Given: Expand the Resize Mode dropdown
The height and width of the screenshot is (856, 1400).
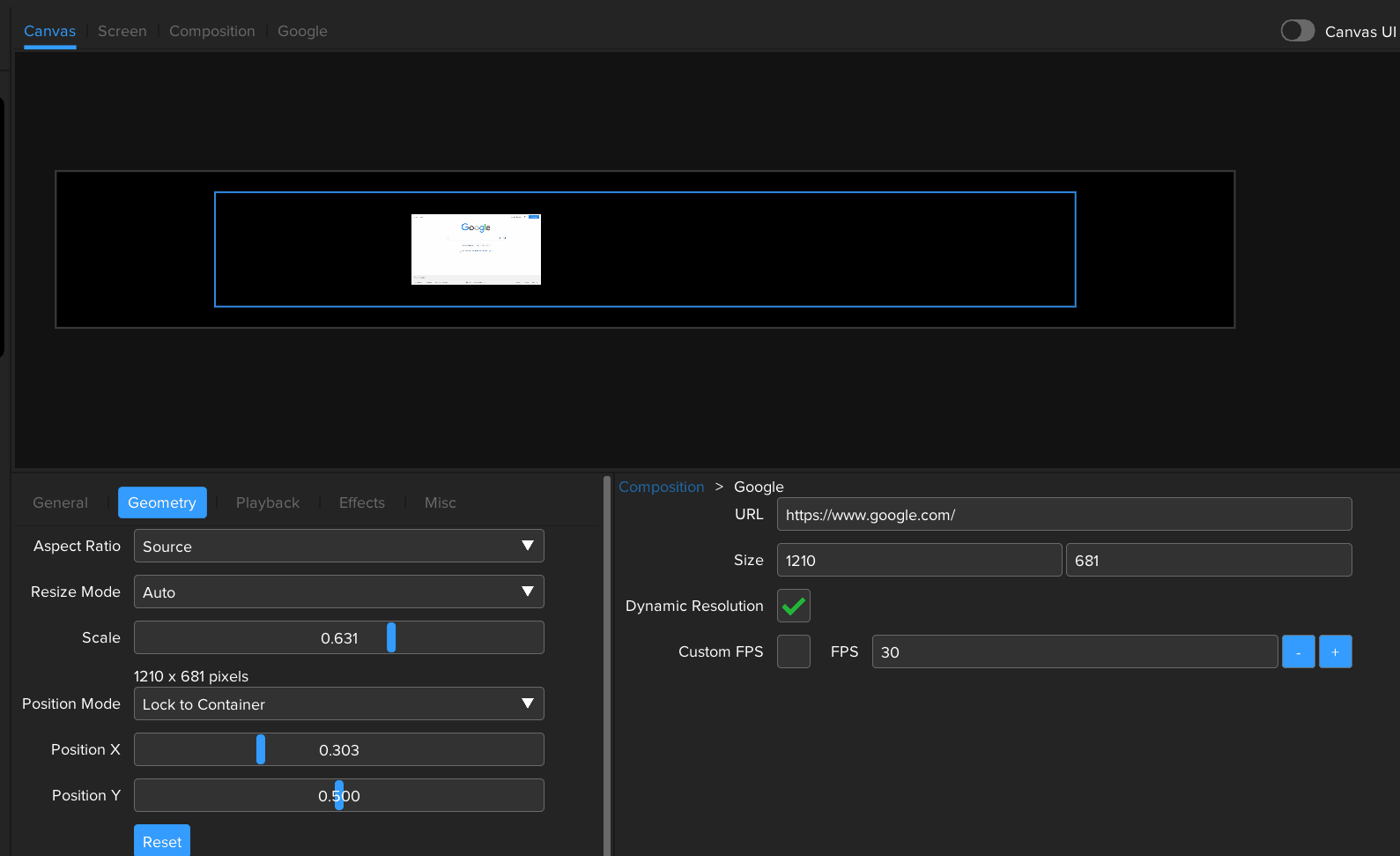Looking at the screenshot, I should tap(338, 592).
